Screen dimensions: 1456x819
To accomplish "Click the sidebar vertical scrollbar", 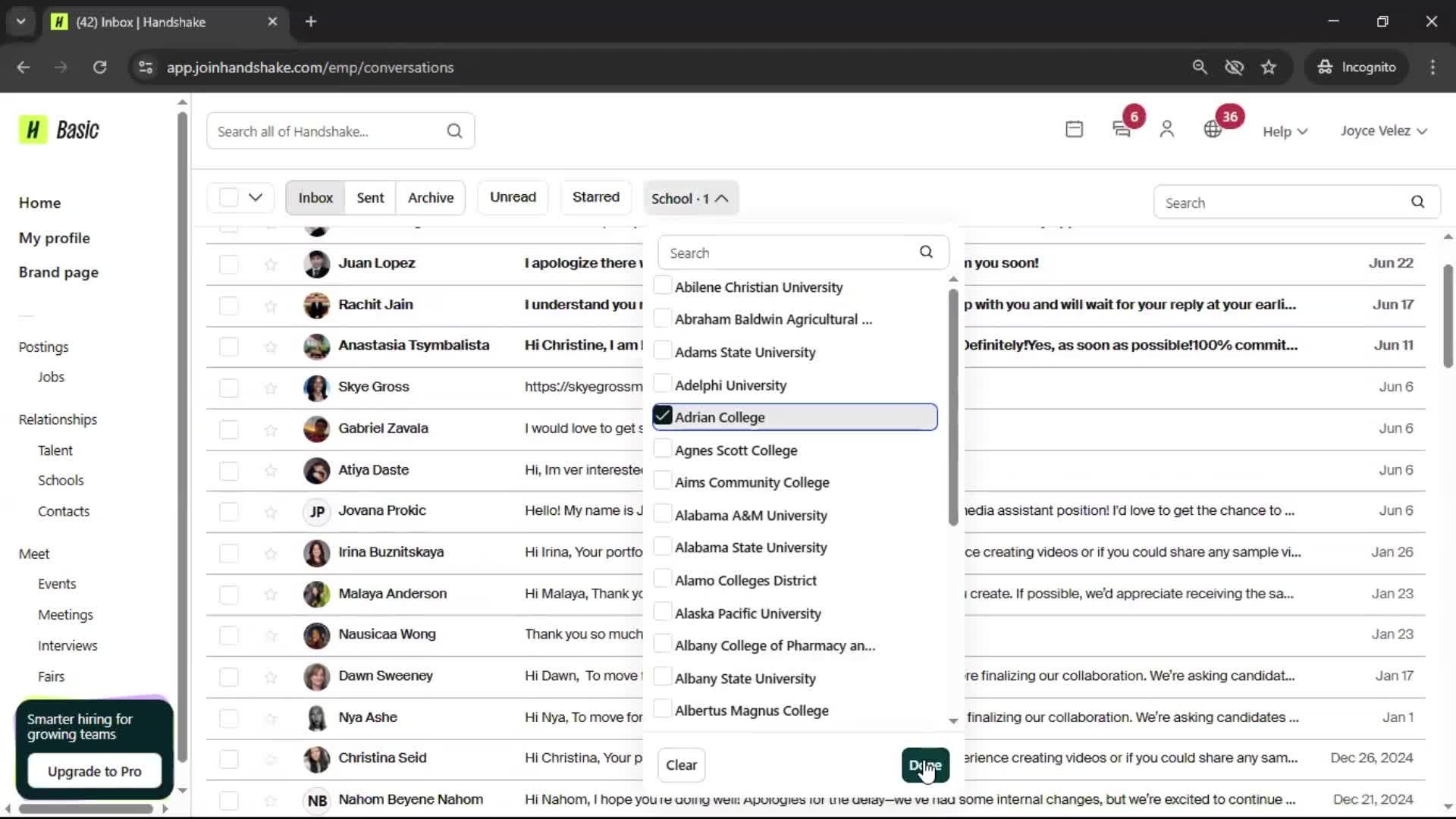I will tap(182, 436).
